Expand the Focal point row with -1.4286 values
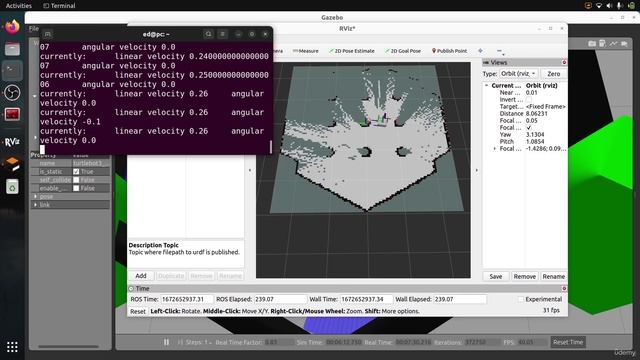The height and width of the screenshot is (360, 640). pyautogui.click(x=495, y=149)
